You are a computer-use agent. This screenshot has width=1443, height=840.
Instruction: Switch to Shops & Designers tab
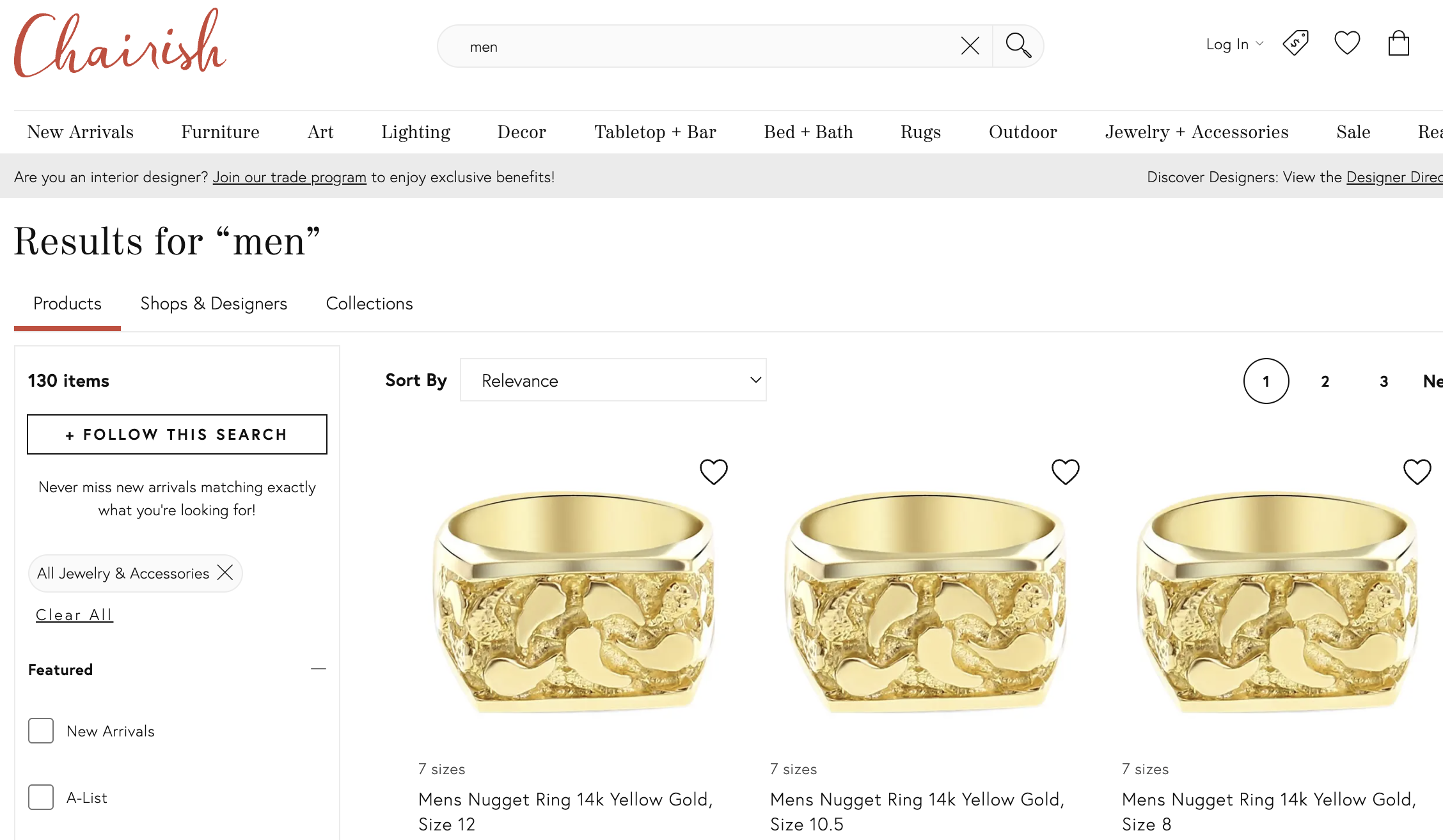click(x=214, y=304)
